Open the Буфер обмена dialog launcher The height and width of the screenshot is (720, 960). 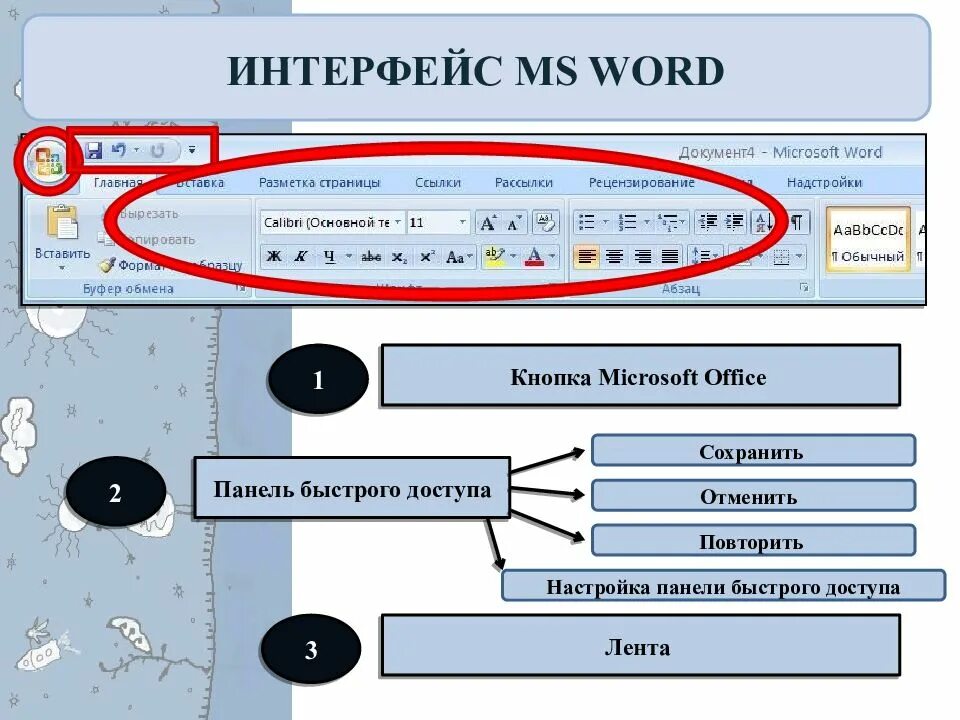click(241, 288)
